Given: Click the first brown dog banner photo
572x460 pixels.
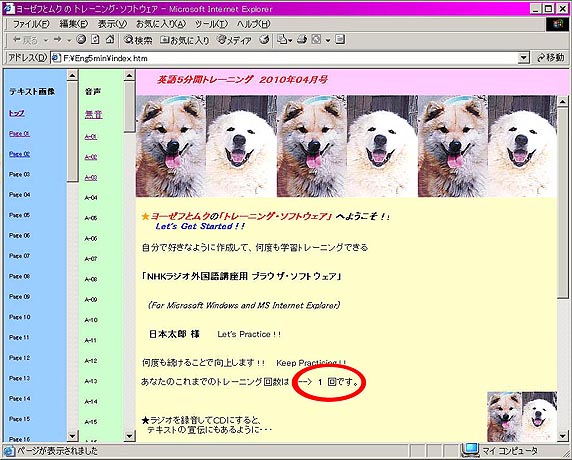Looking at the screenshot, I should click(x=171, y=146).
